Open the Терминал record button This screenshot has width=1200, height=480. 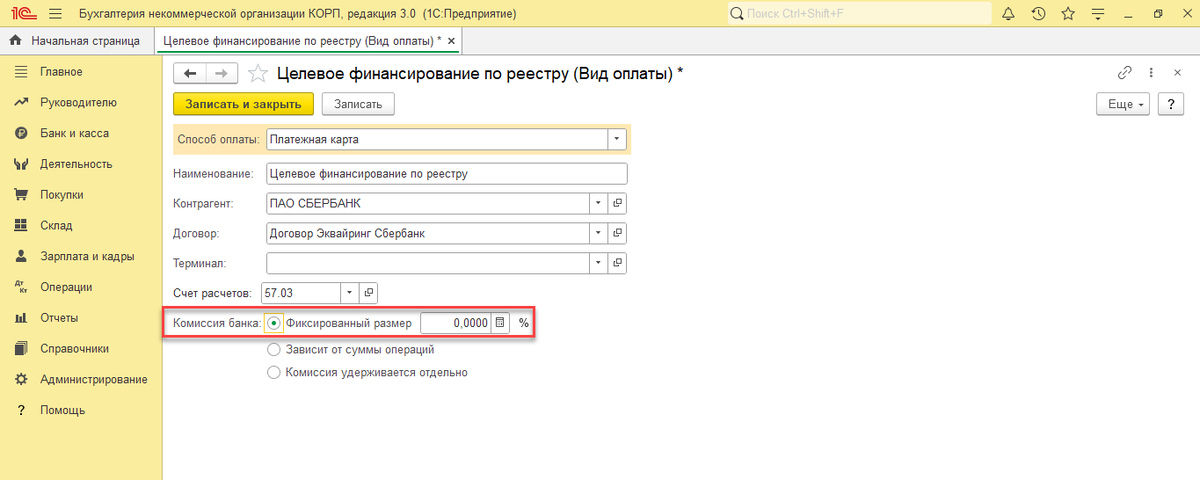(x=617, y=263)
